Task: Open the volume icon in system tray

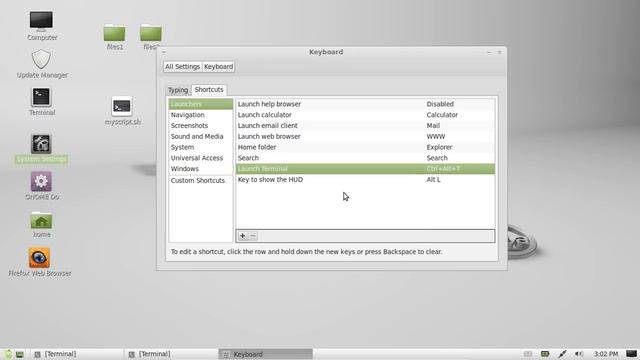Action: click(x=579, y=354)
